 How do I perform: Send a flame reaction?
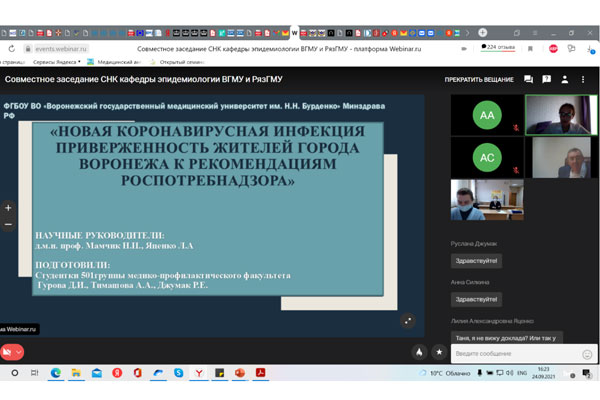(419, 352)
